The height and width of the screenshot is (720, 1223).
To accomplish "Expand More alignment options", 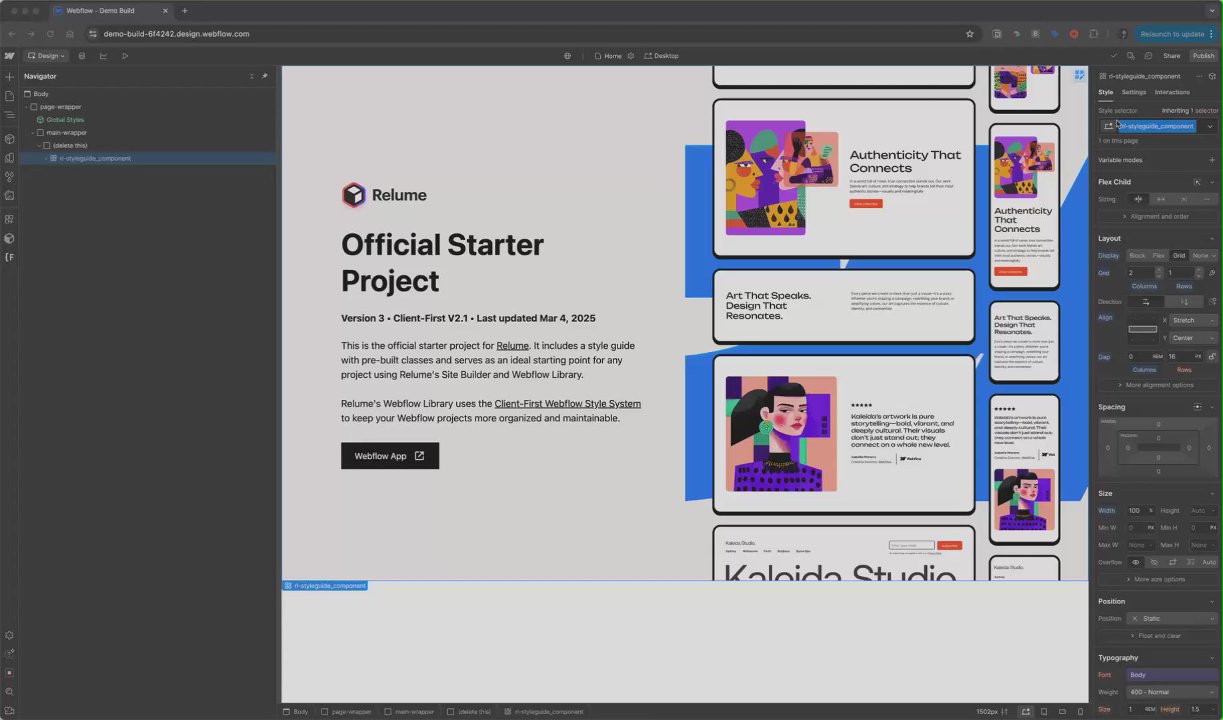I will pyautogui.click(x=1158, y=385).
